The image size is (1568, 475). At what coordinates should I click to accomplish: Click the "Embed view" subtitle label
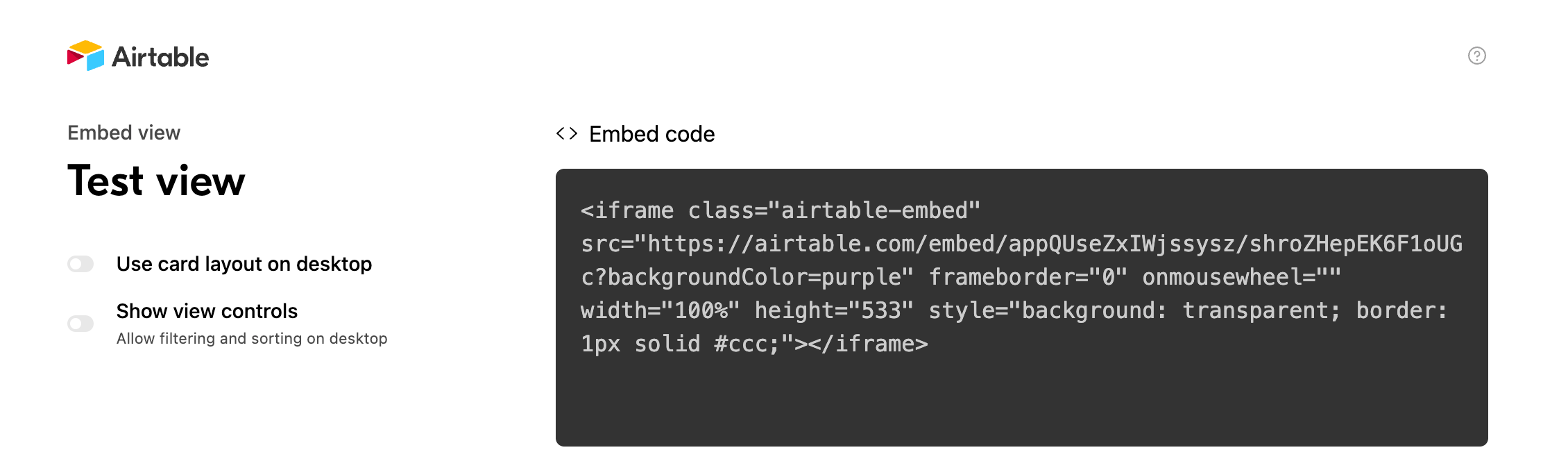click(123, 133)
